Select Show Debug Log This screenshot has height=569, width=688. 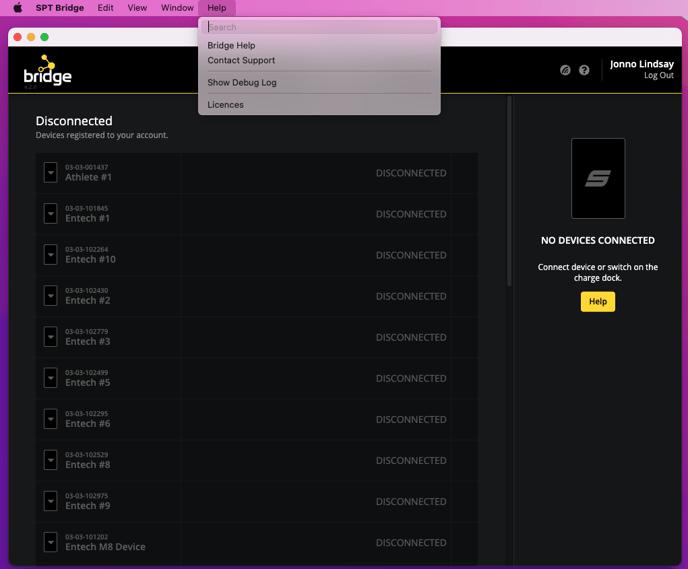[242, 82]
